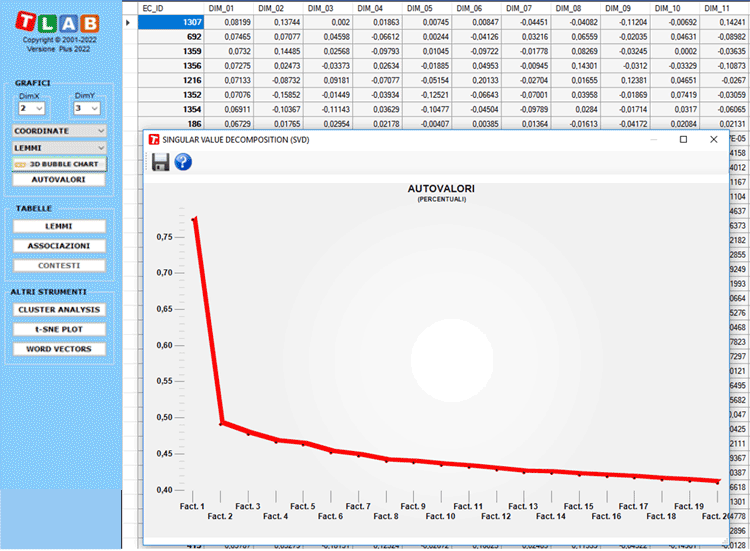Click the CONTESTI button
Screen dimensions: 750x551
coord(59,265)
